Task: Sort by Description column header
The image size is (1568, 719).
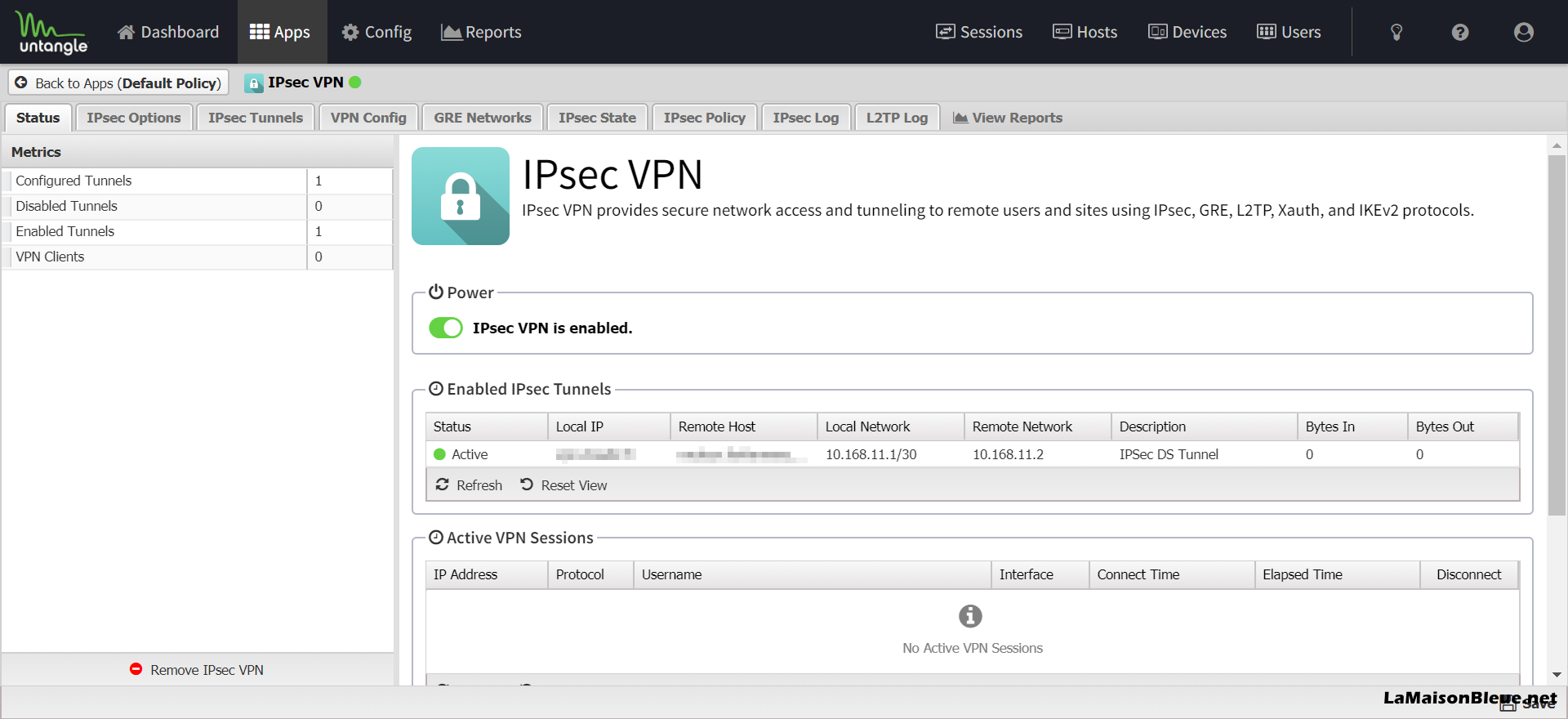Action: (x=1205, y=426)
